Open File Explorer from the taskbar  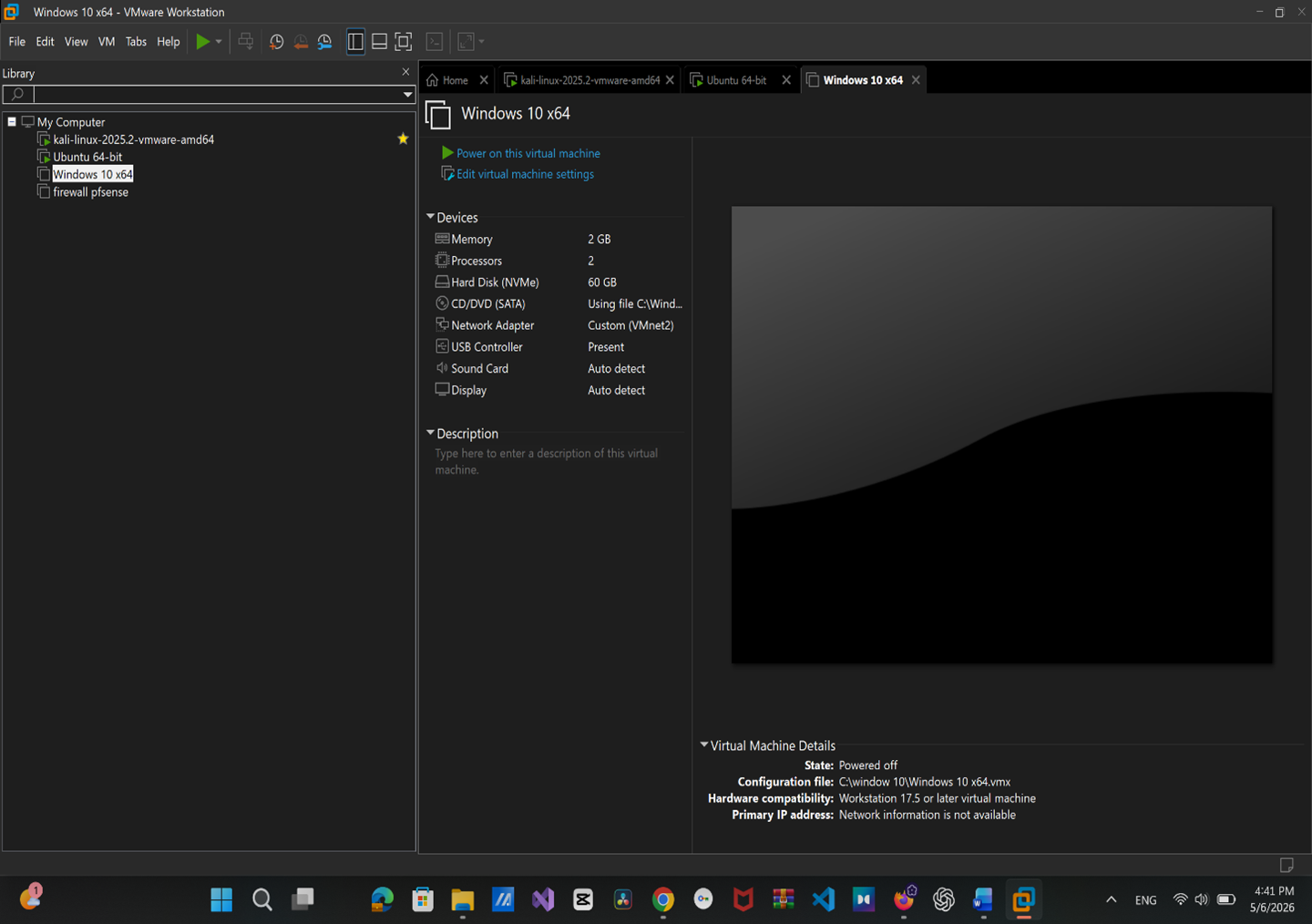(x=463, y=899)
